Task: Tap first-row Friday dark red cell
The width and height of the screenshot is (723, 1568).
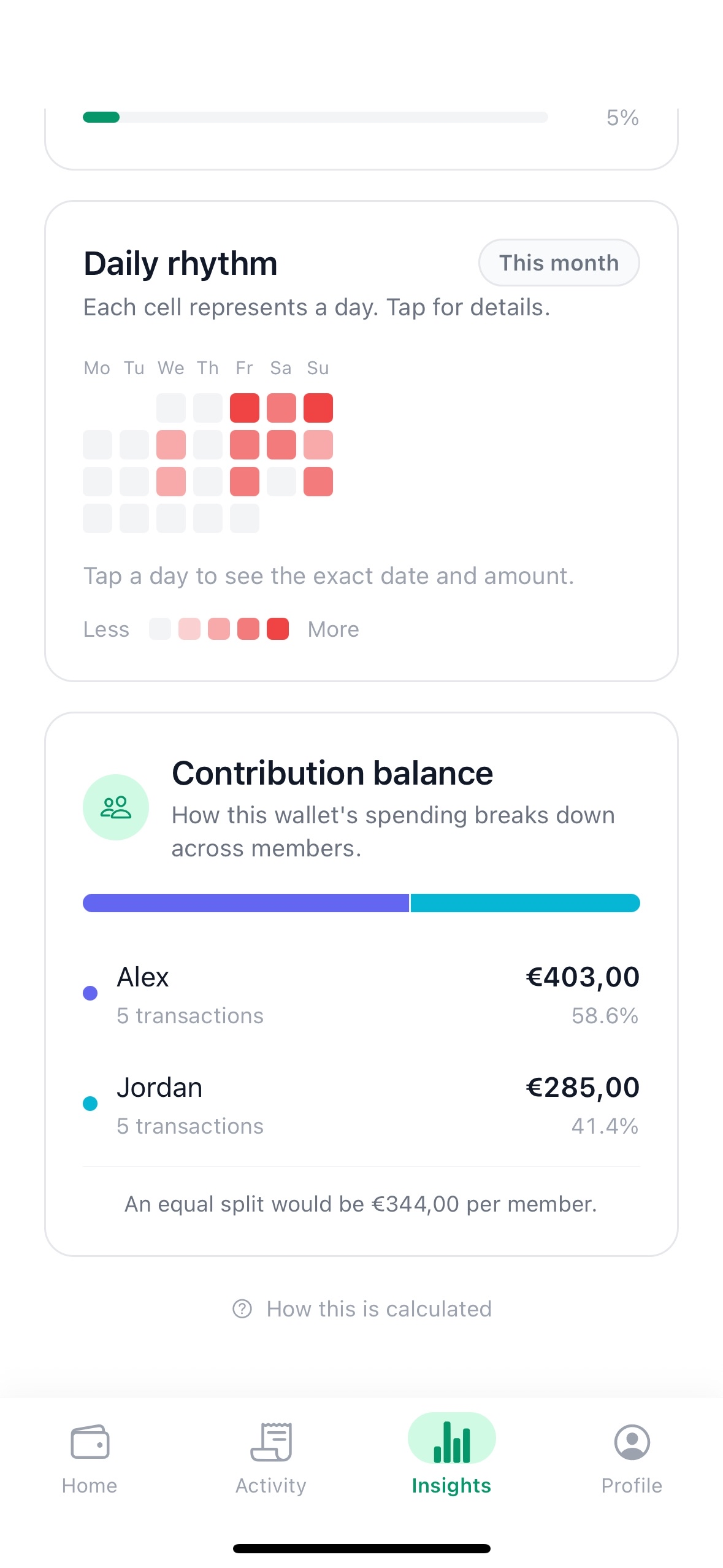Action: (x=245, y=408)
